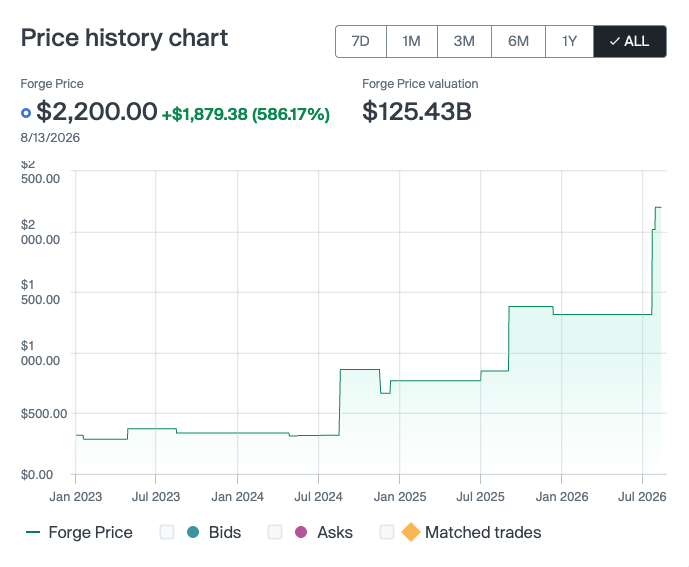689x567 pixels.
Task: Click the orange Matched trades diamond
Action: tap(411, 532)
